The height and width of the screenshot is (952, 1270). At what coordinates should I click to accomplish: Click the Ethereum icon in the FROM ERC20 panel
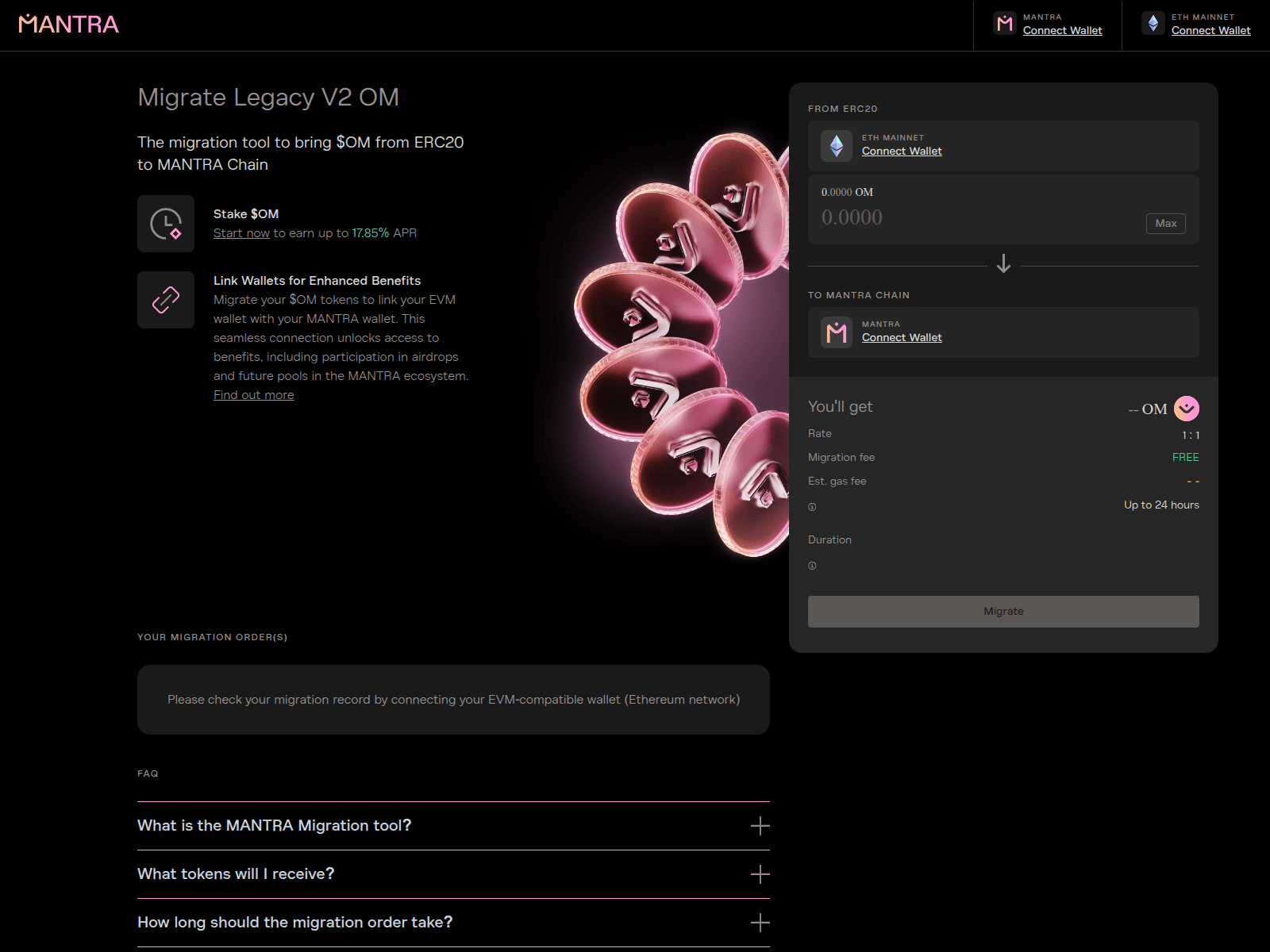tap(835, 145)
